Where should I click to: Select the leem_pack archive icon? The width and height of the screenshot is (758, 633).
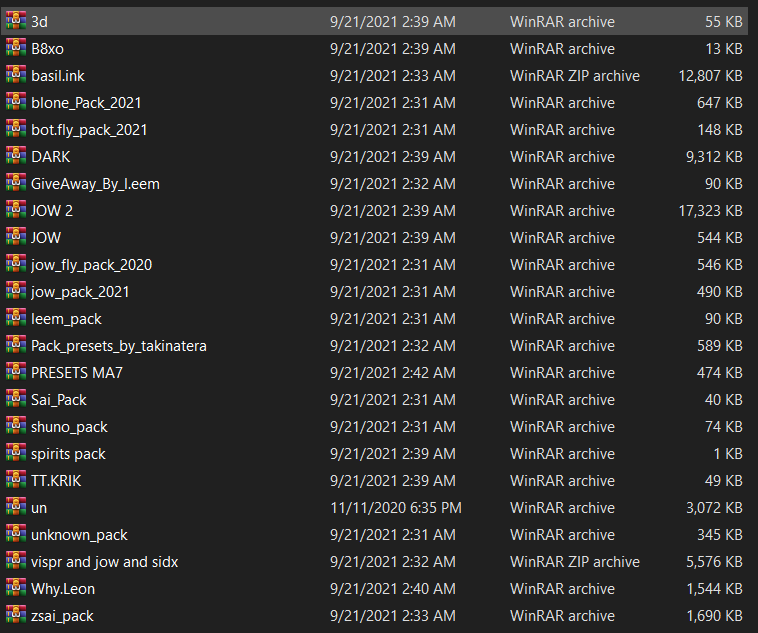pyautogui.click(x=16, y=318)
